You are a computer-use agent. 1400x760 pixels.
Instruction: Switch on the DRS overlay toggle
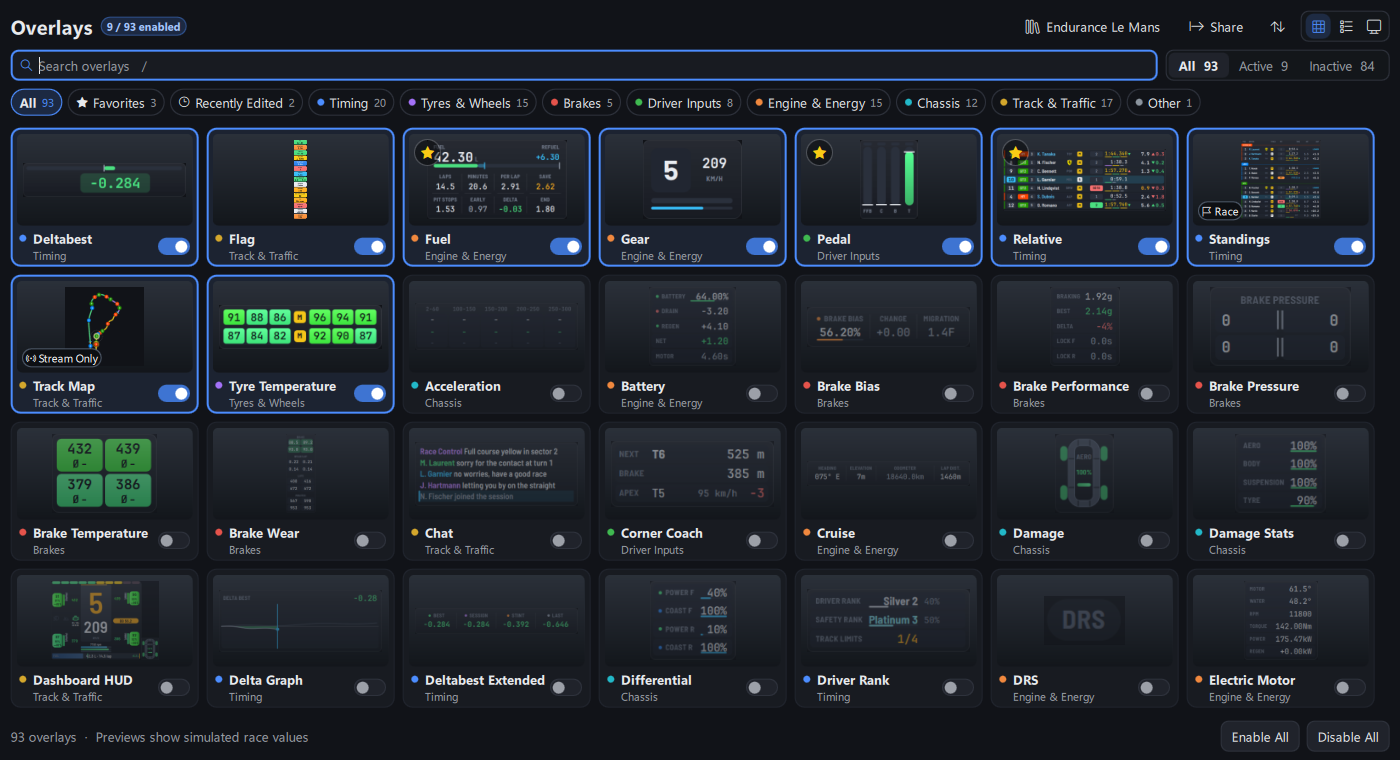[x=1154, y=688]
